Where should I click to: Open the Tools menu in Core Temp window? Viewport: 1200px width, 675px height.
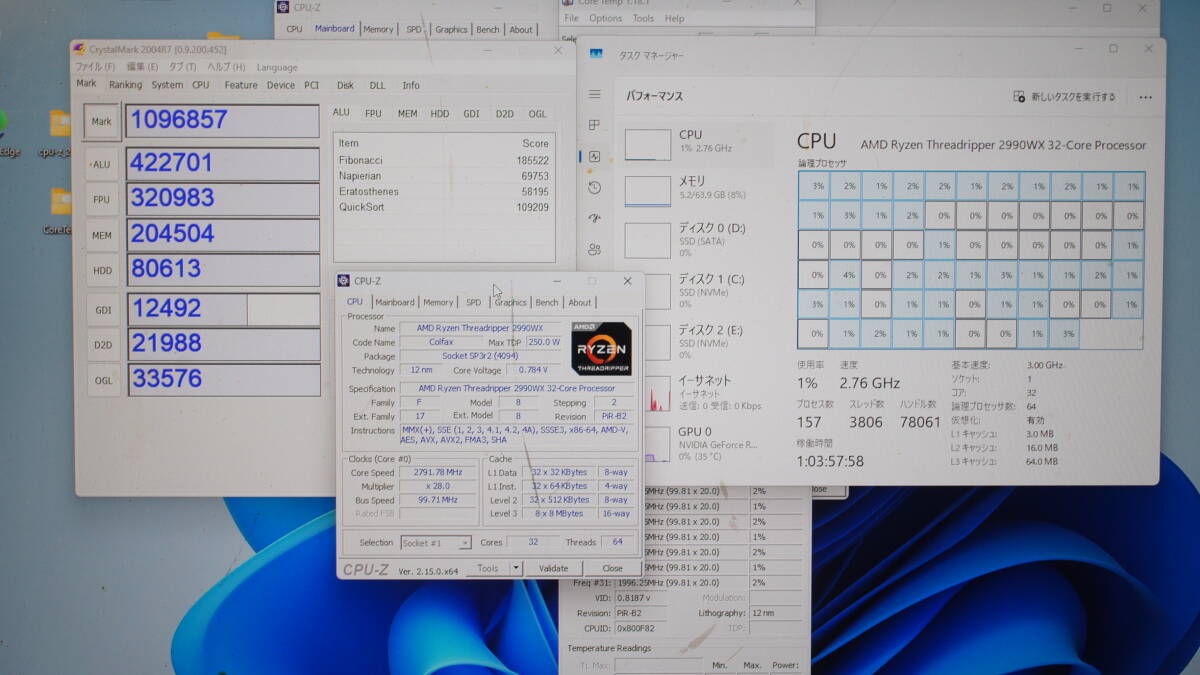(643, 18)
